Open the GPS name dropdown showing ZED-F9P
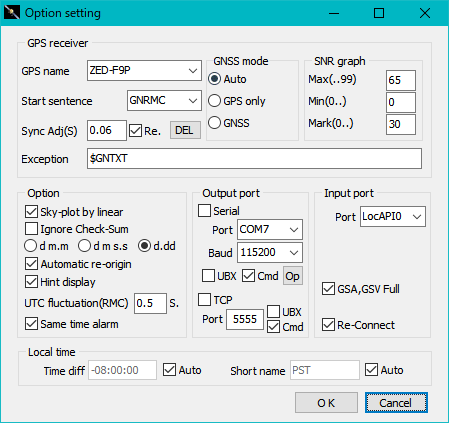 [144, 70]
